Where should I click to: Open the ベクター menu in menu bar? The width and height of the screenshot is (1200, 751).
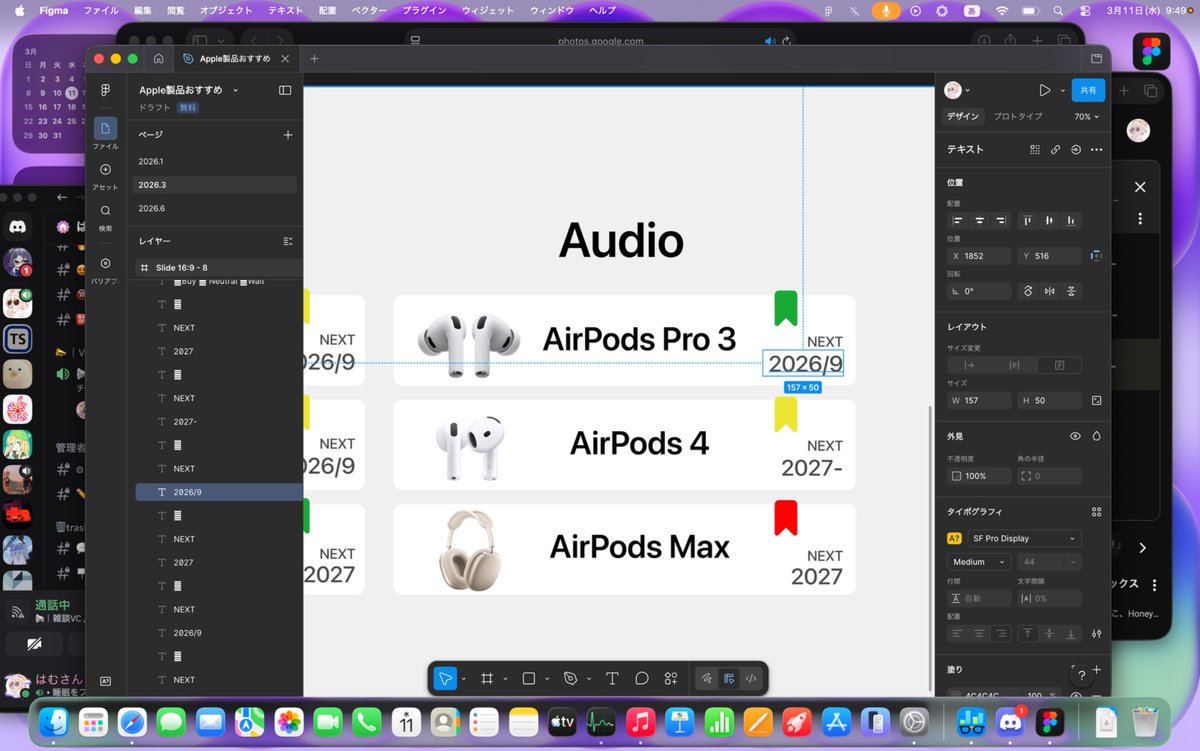368,10
